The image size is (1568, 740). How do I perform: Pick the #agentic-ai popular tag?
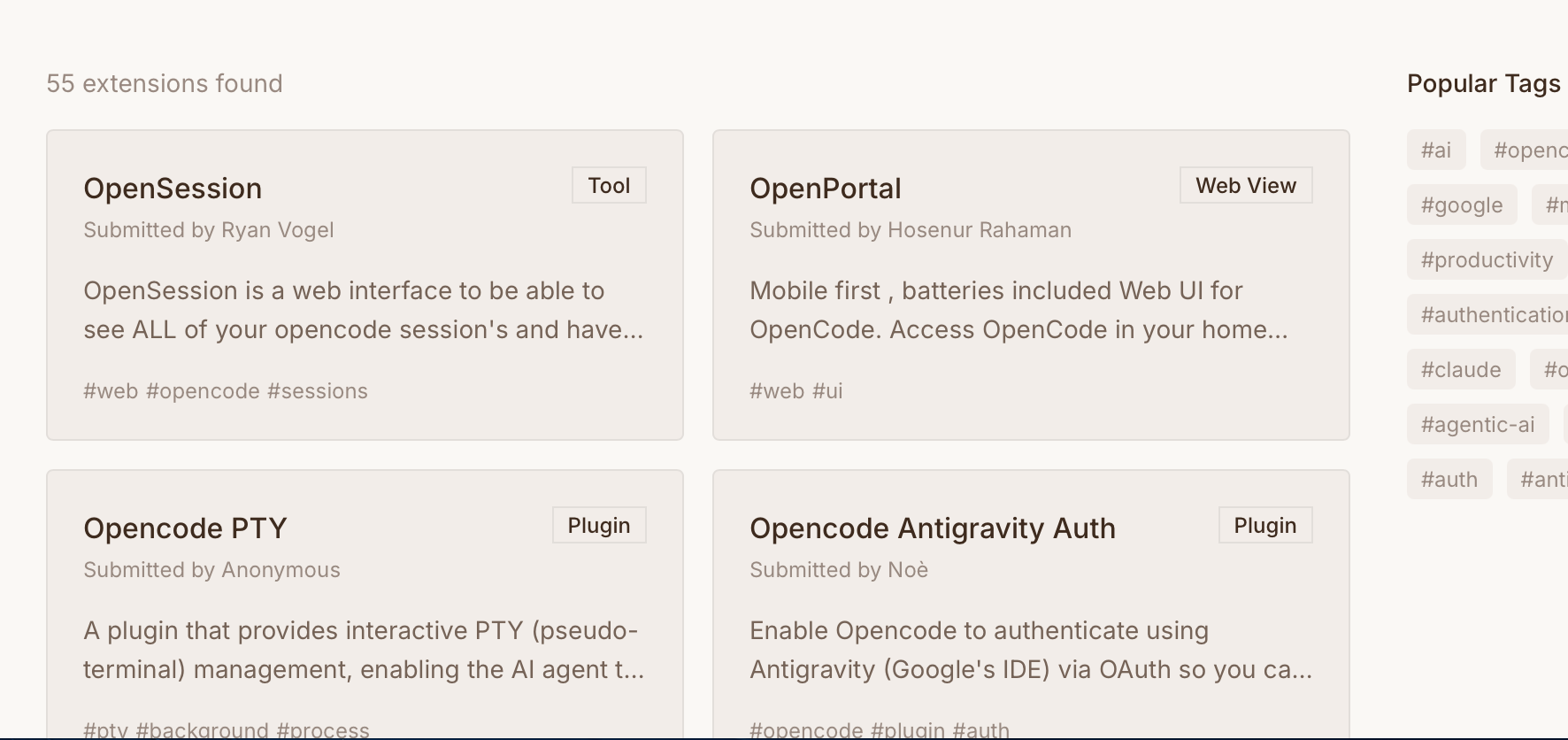[x=1477, y=425]
